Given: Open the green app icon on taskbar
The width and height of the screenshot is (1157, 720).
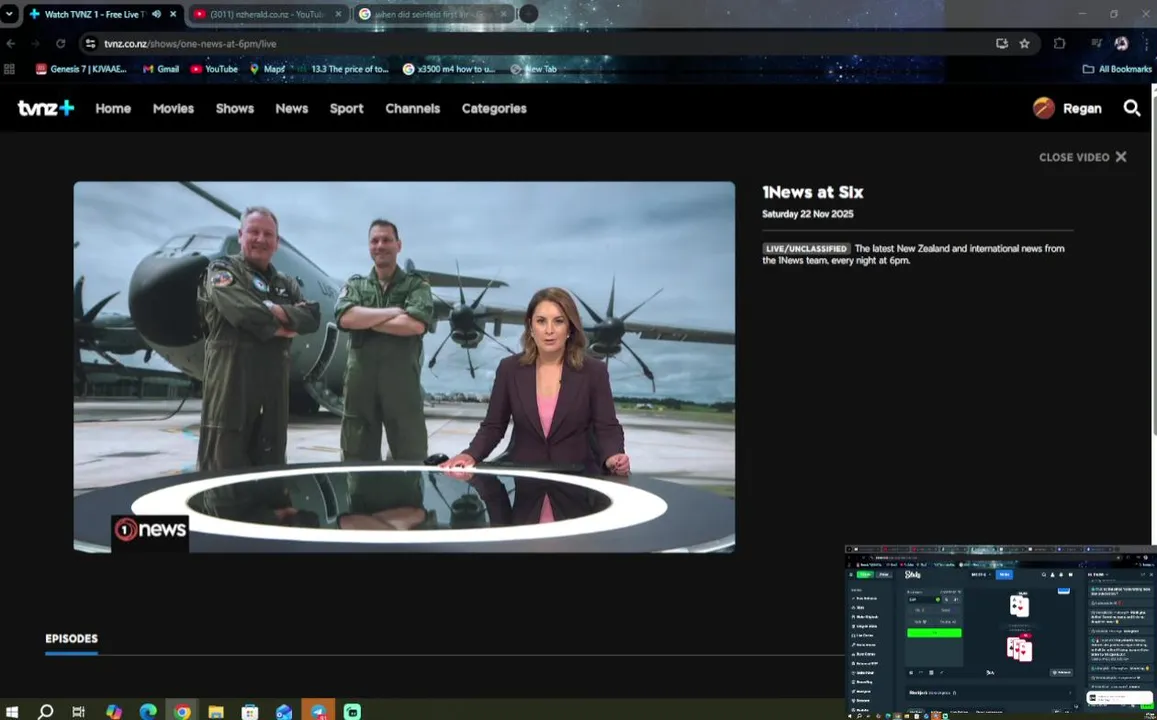Looking at the screenshot, I should coord(353,712).
